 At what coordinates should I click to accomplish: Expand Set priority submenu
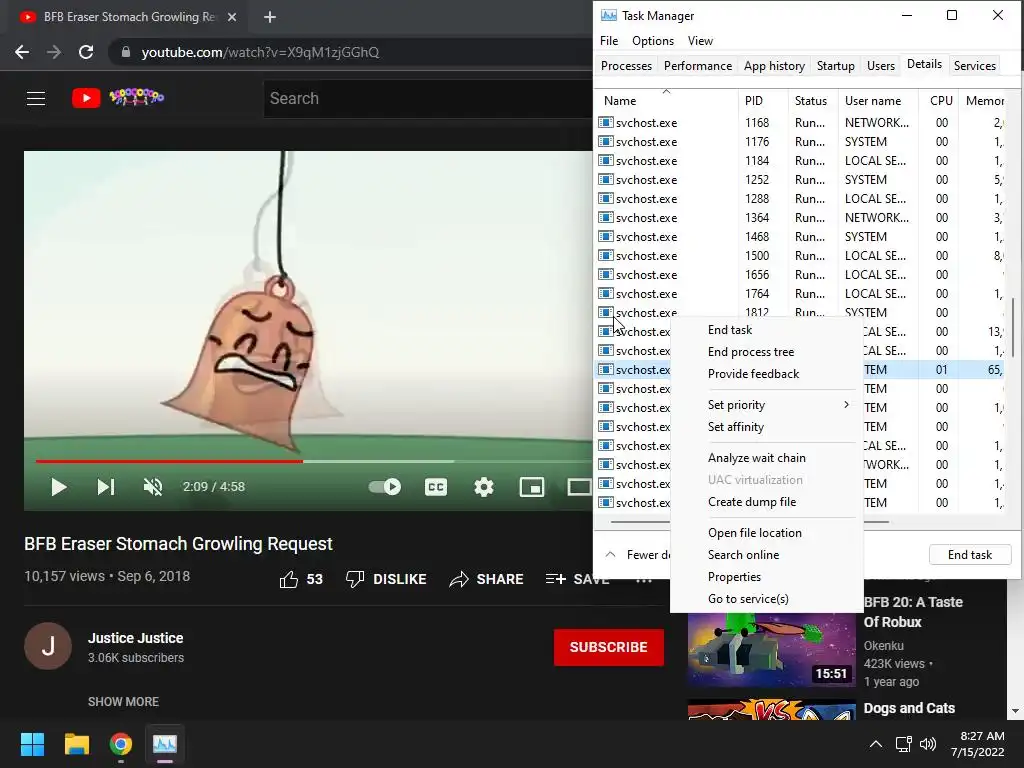point(767,405)
